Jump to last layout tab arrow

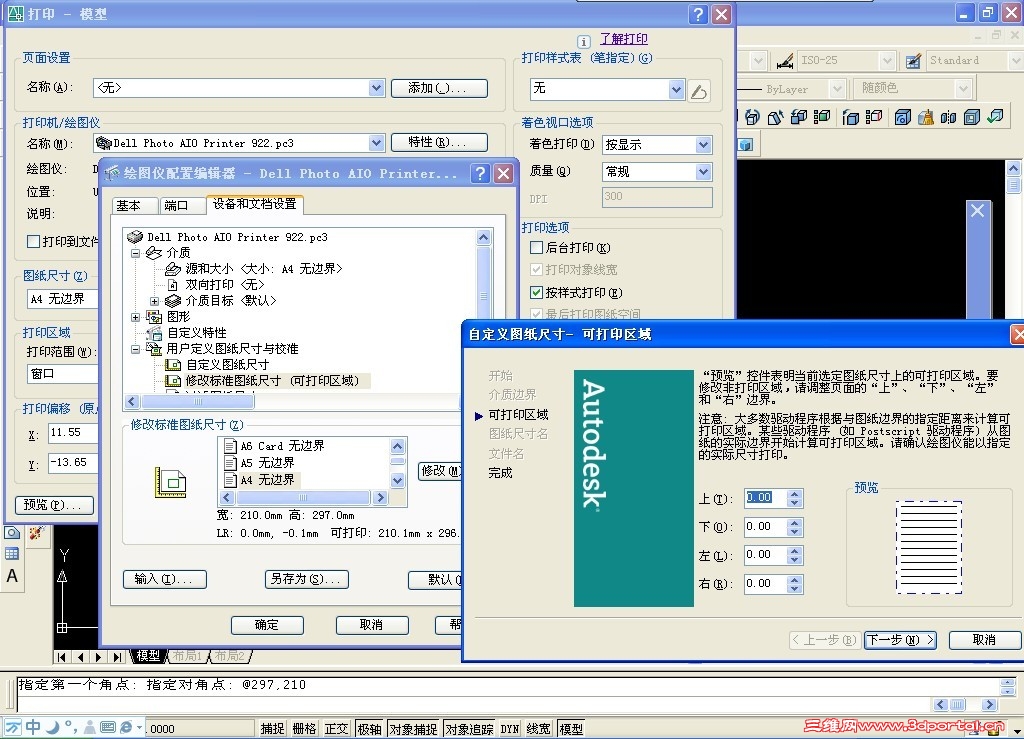(117, 657)
